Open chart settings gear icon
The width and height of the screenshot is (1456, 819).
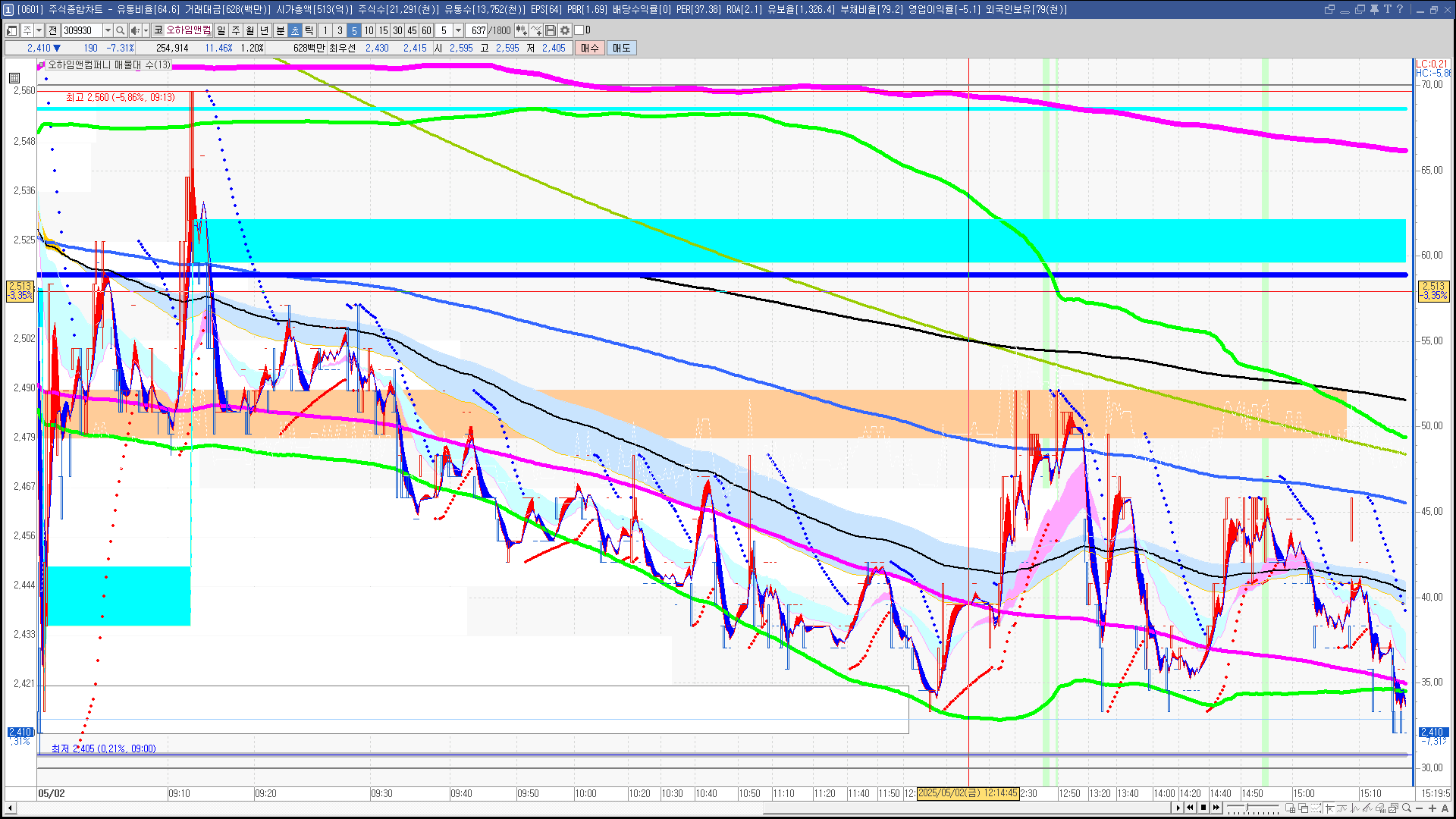(x=565, y=30)
